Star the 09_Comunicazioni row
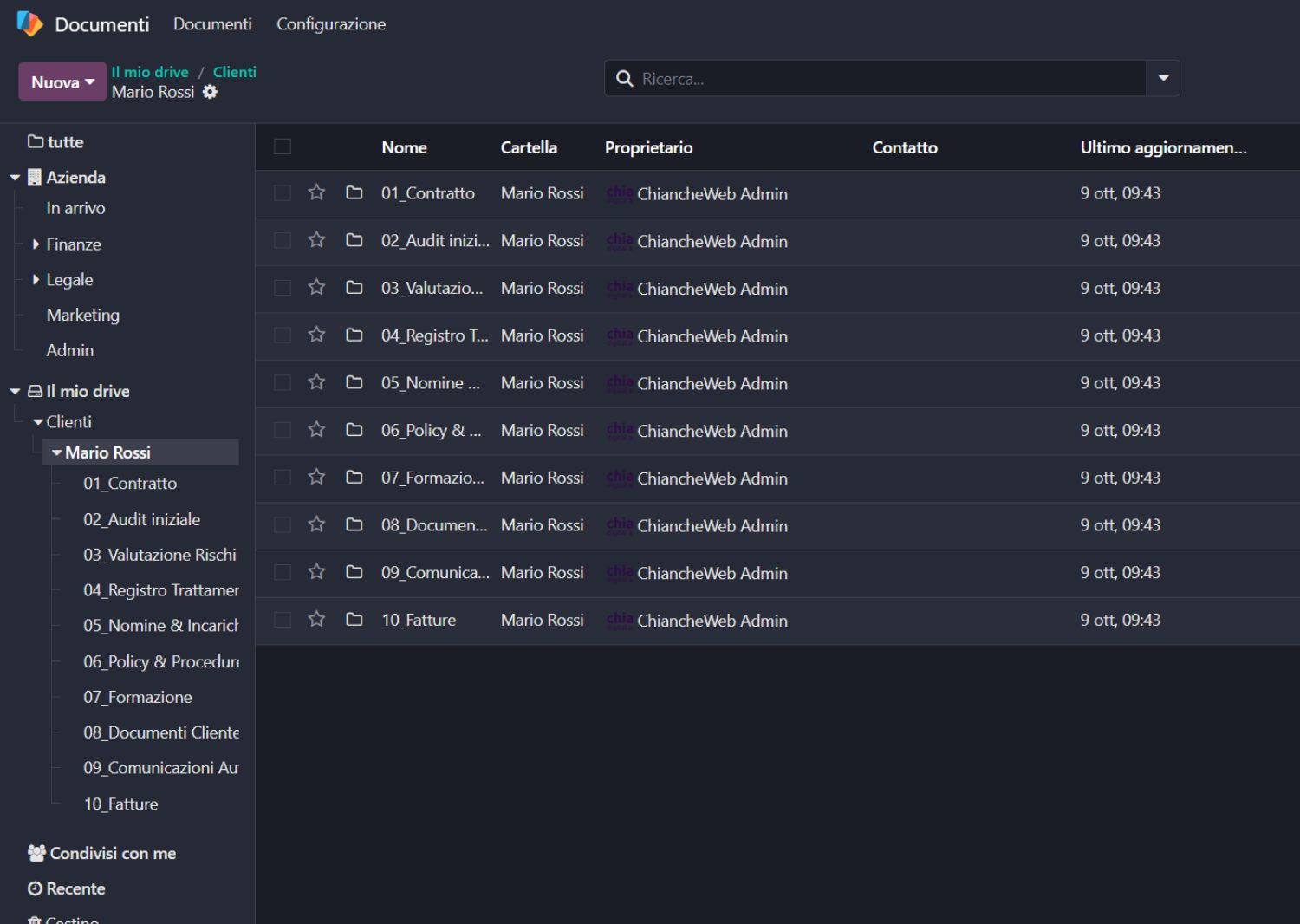This screenshot has height=924, width=1300. (x=316, y=572)
